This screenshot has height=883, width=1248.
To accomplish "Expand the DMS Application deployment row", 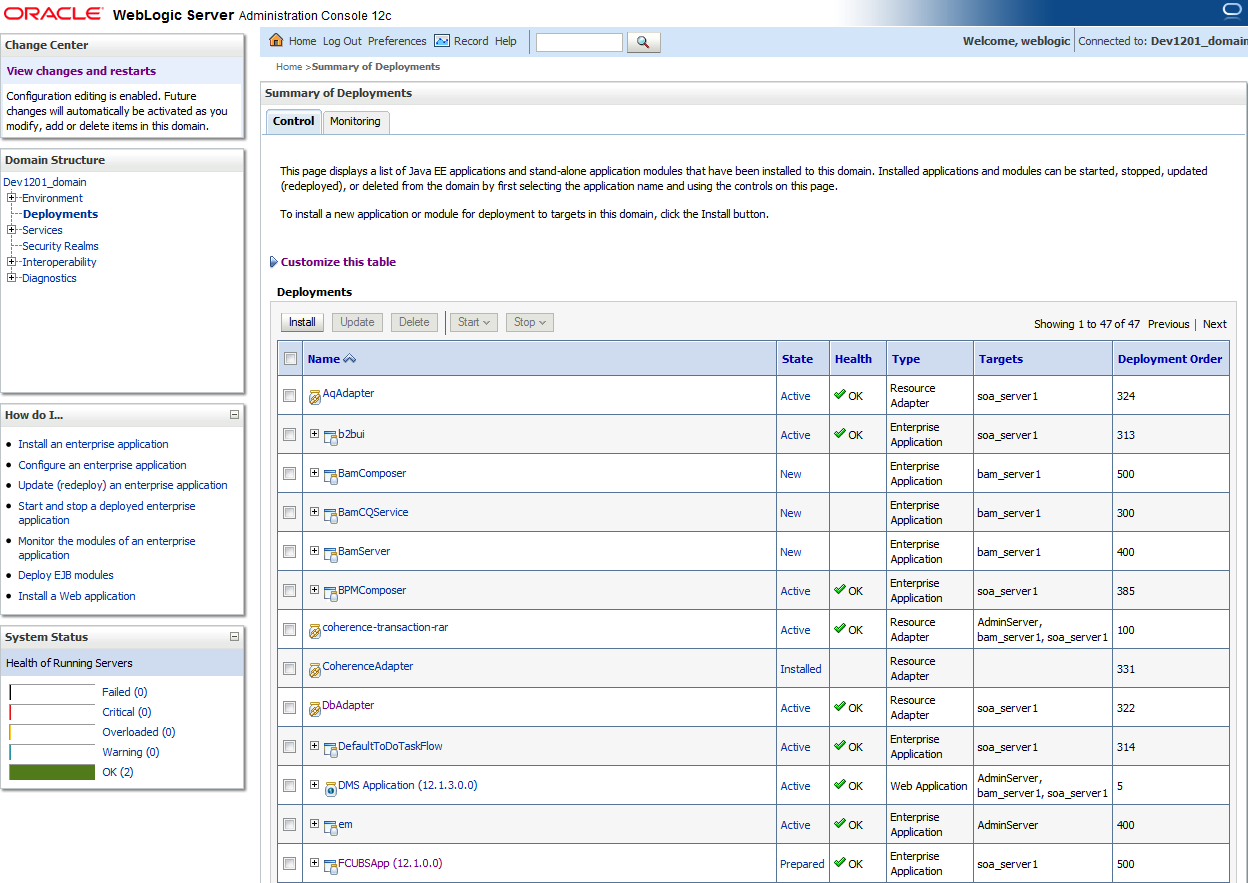I will [x=314, y=785].
